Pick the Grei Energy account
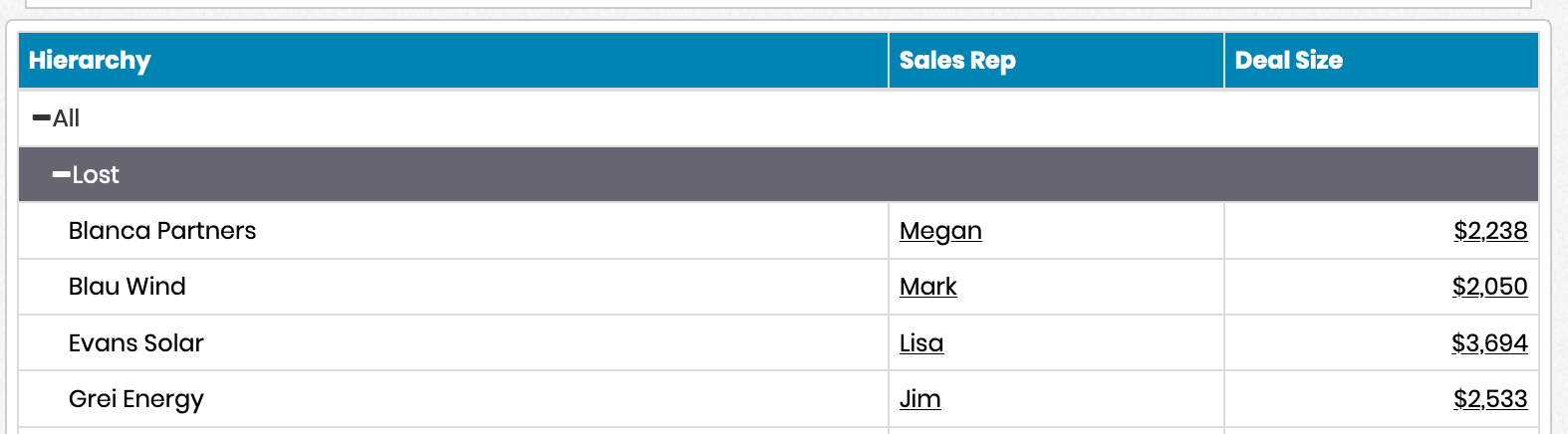The width and height of the screenshot is (1568, 434). pos(136,399)
